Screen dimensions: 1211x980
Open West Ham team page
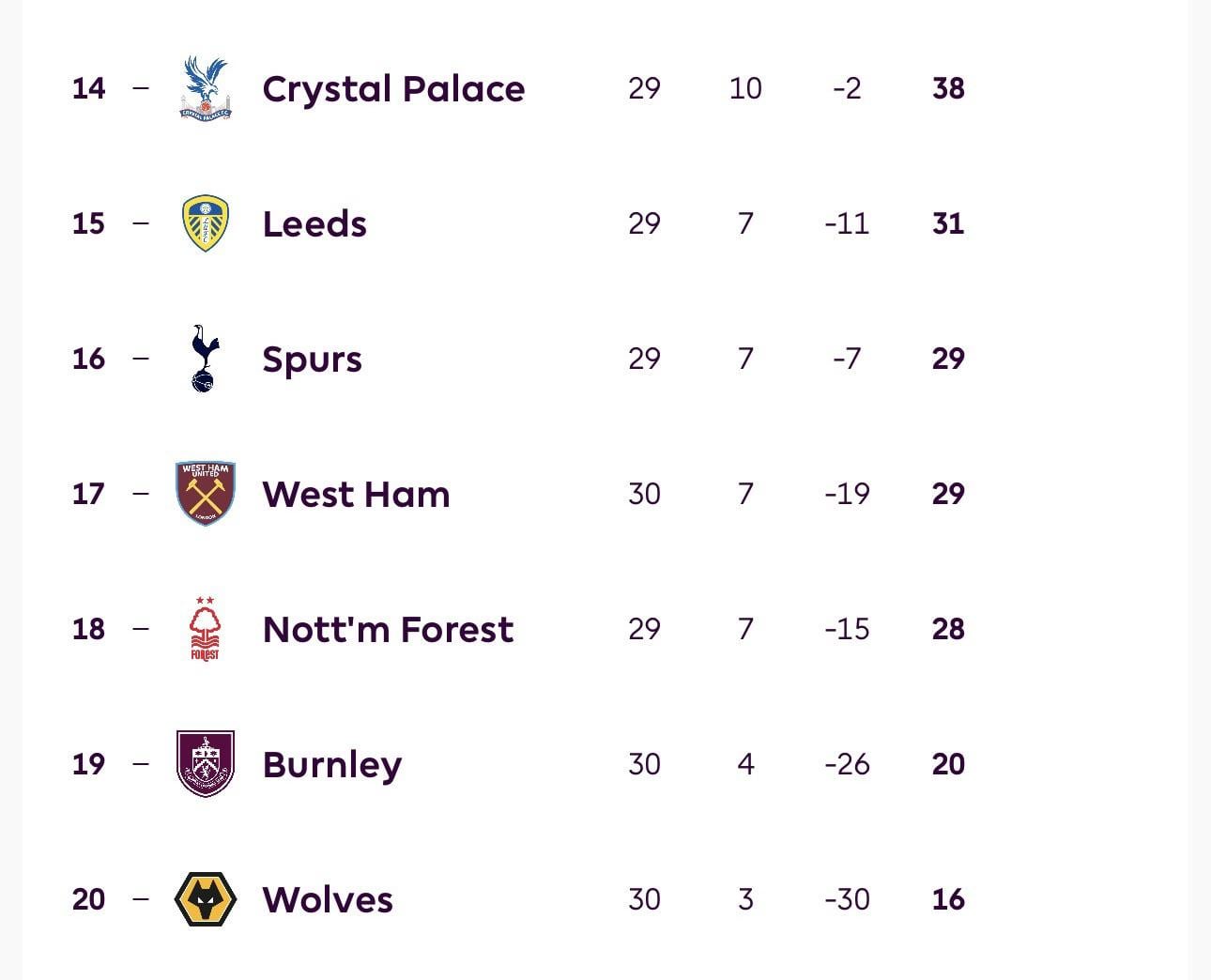pyautogui.click(x=356, y=495)
